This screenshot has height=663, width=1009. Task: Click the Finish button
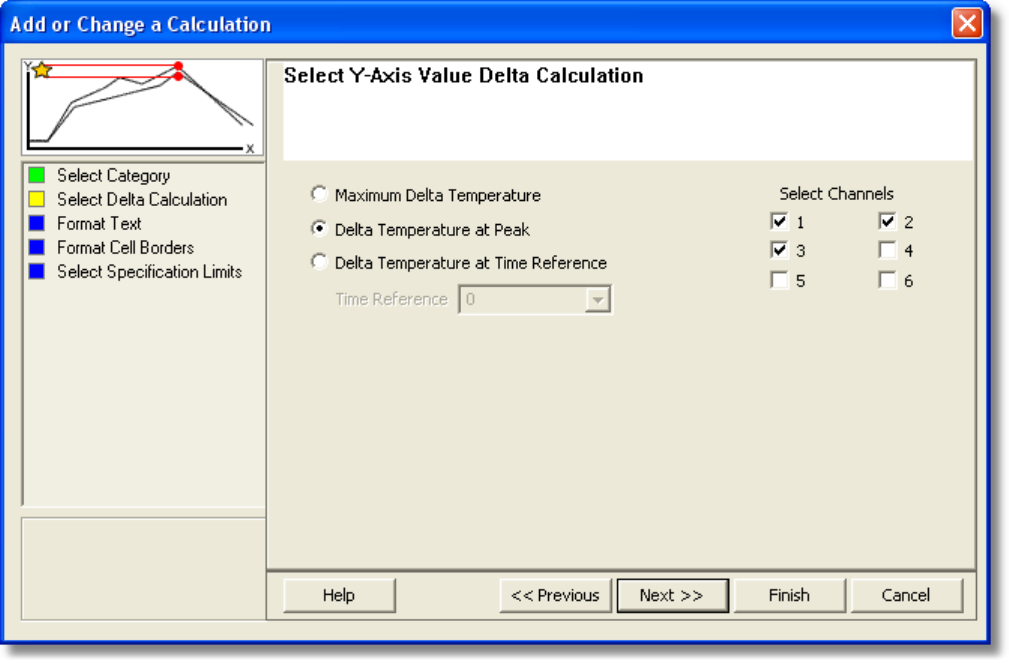789,595
